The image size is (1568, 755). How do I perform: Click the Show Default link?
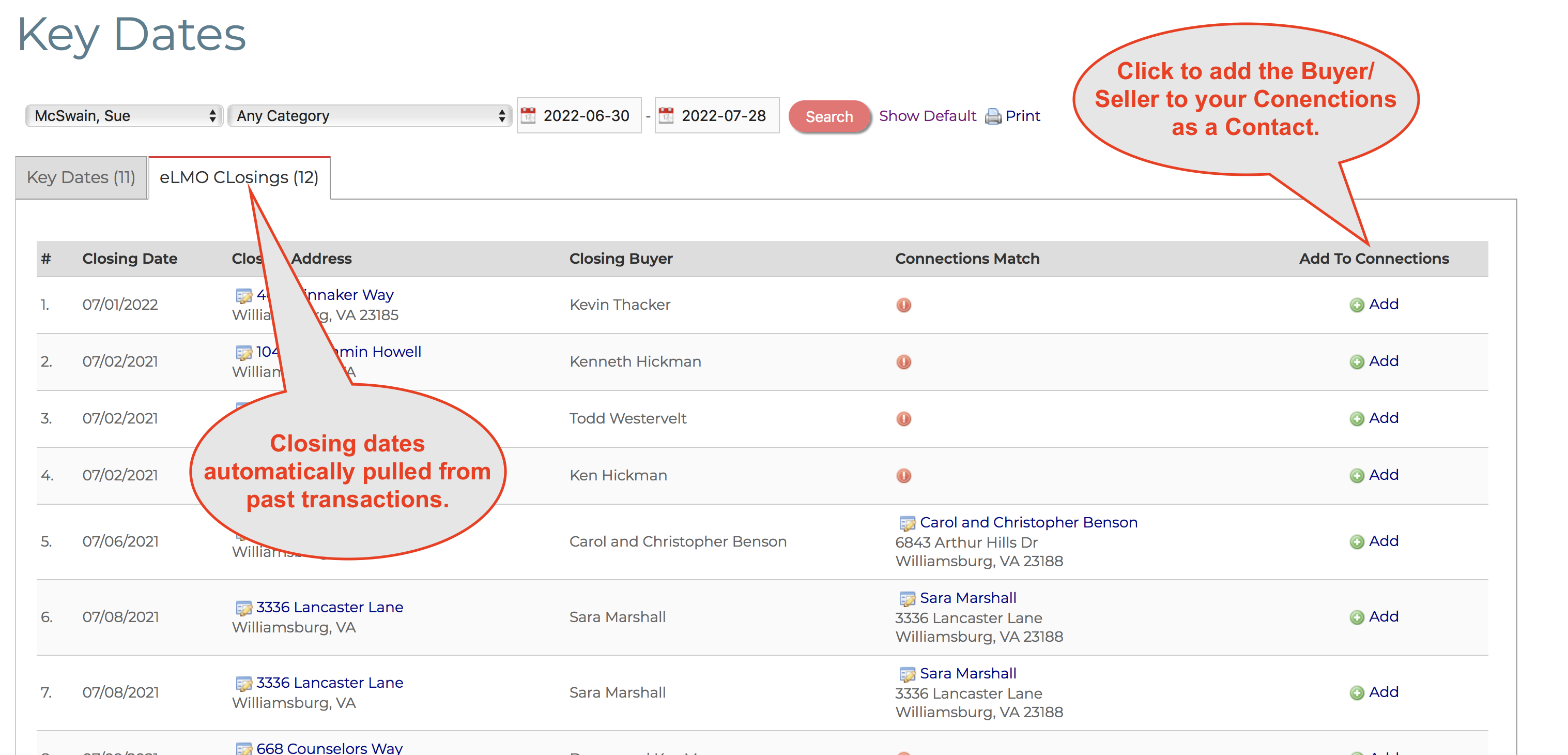click(927, 116)
